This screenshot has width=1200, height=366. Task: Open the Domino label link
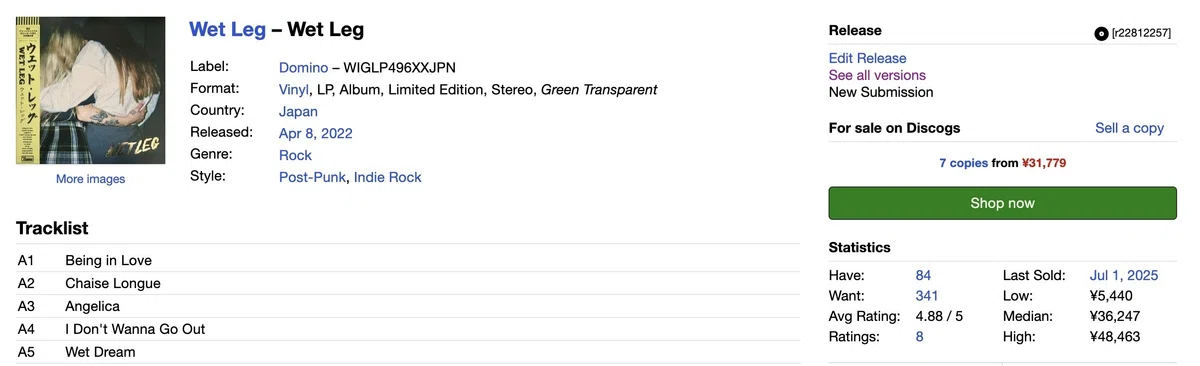pyautogui.click(x=303, y=68)
